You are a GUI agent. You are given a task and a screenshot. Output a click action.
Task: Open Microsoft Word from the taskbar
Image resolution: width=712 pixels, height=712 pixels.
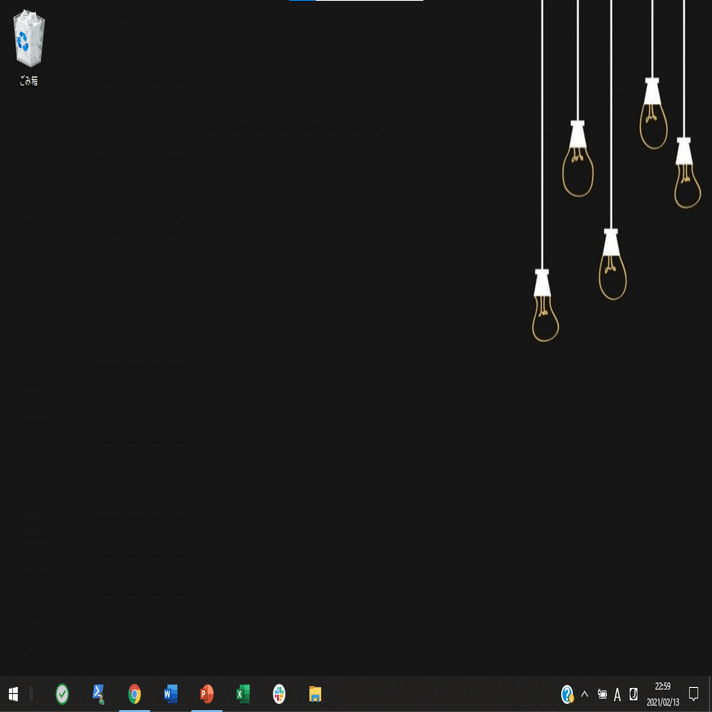pyautogui.click(x=171, y=694)
